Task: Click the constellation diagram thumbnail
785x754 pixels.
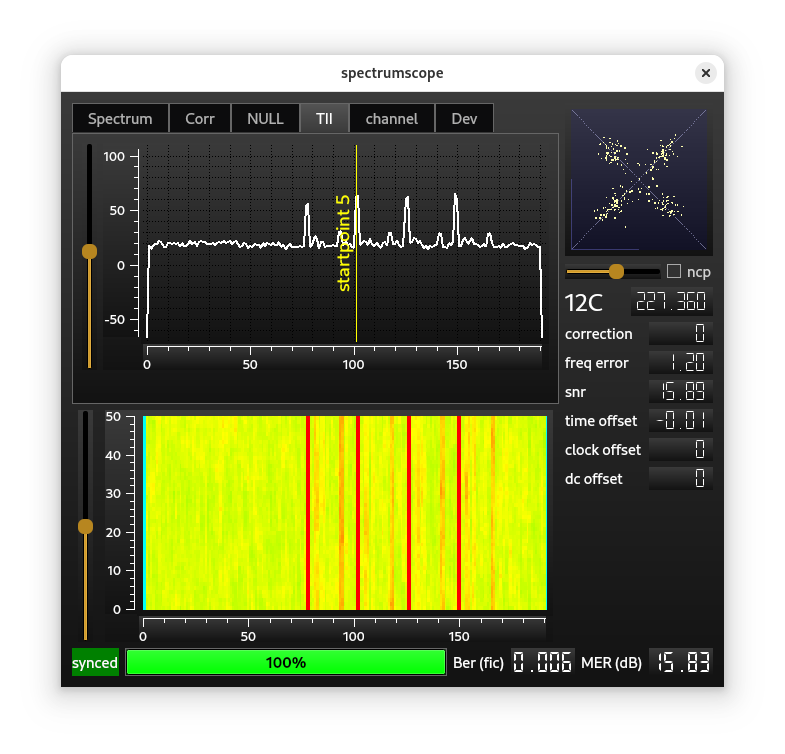Action: [639, 180]
